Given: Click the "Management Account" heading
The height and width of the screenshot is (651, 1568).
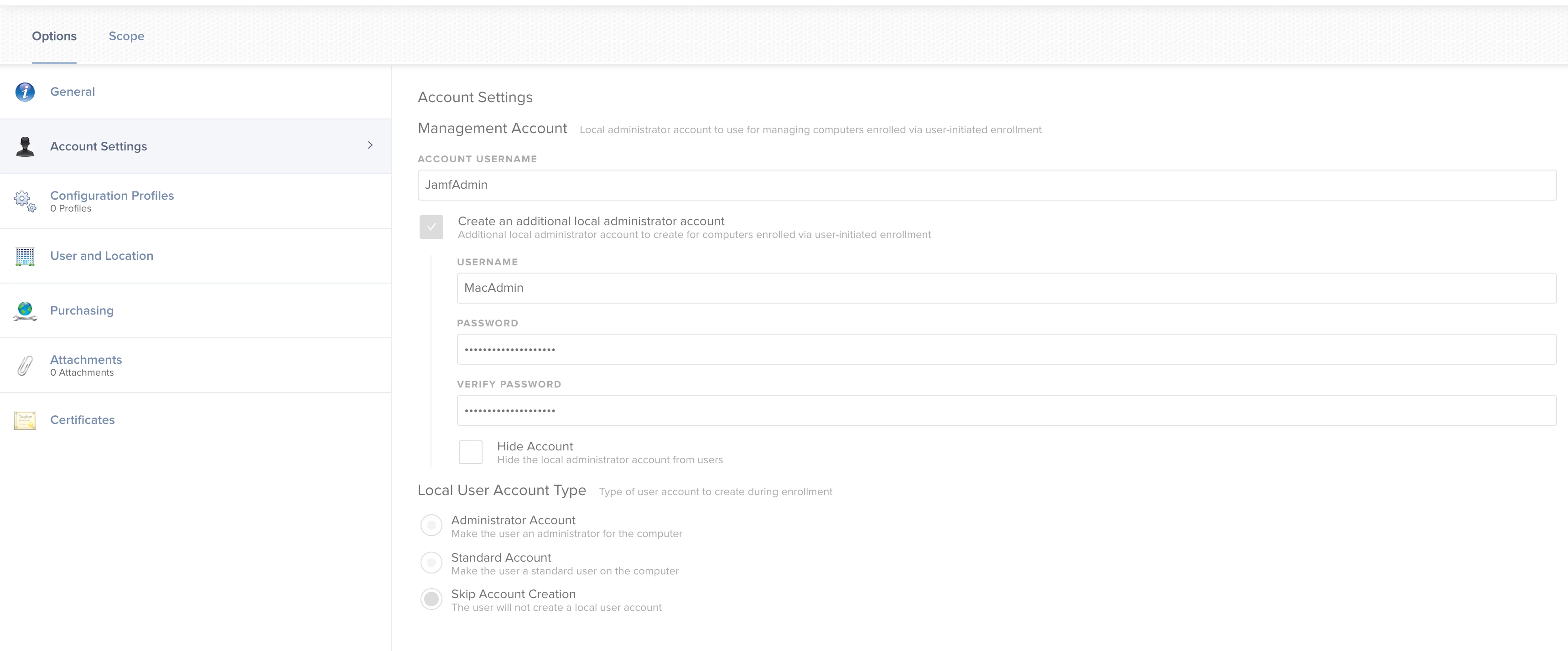Looking at the screenshot, I should tap(493, 129).
